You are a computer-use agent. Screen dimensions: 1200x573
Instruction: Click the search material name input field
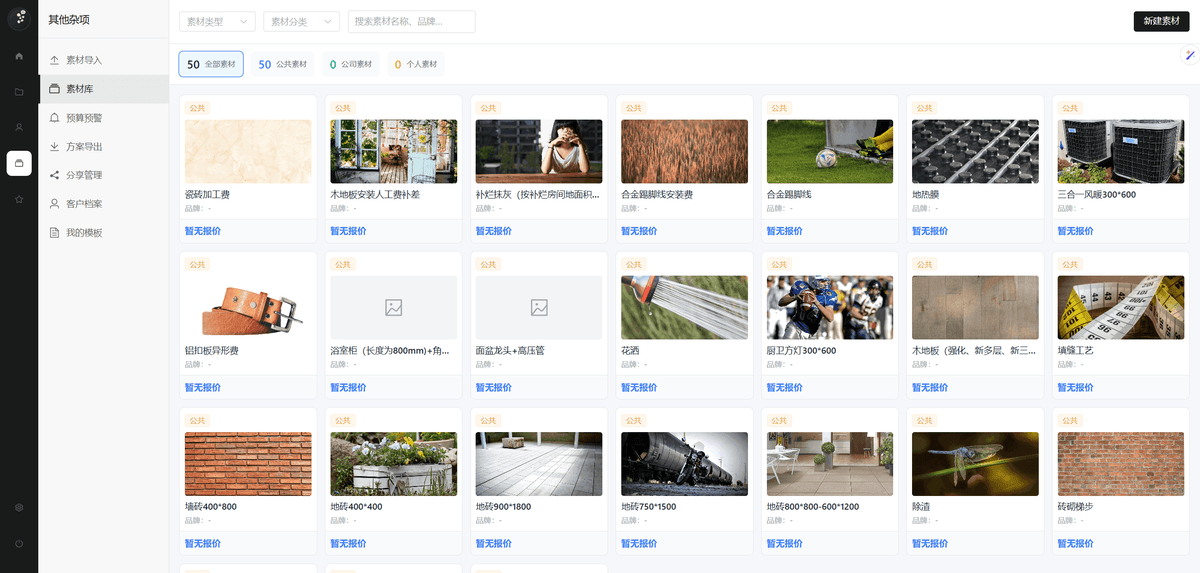pos(411,22)
